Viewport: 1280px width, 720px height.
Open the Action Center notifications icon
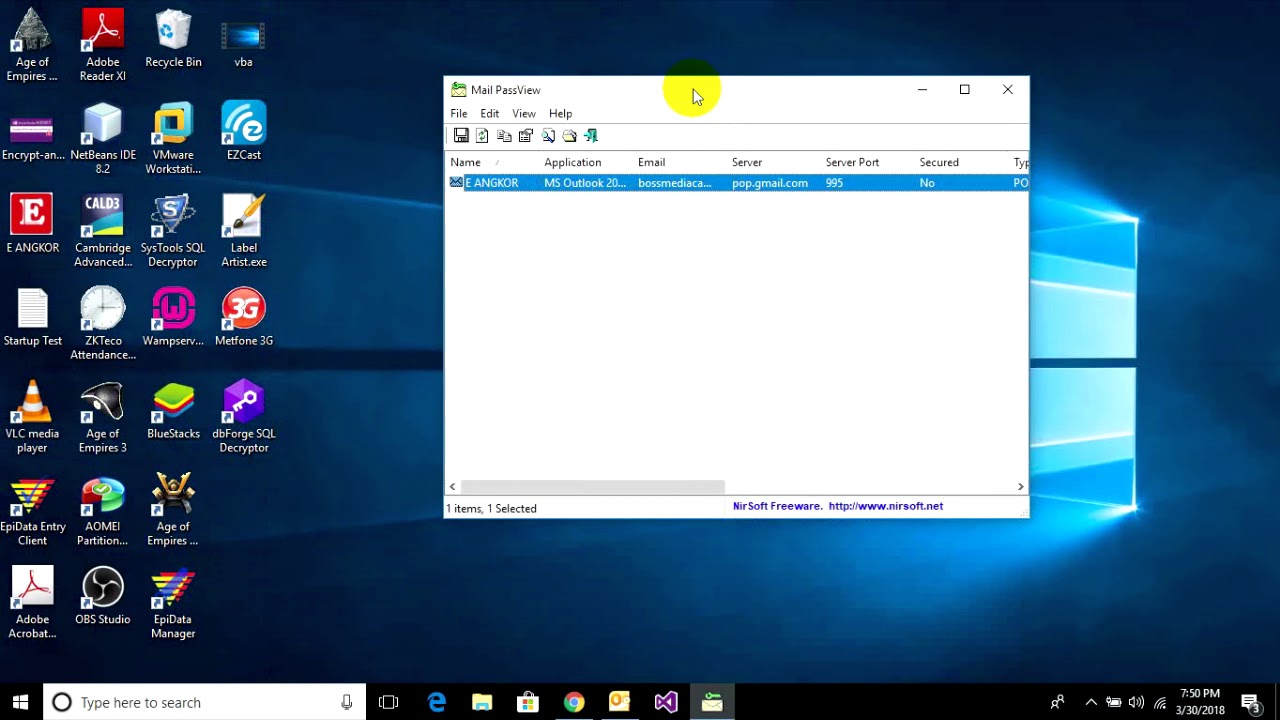[x=1249, y=702]
